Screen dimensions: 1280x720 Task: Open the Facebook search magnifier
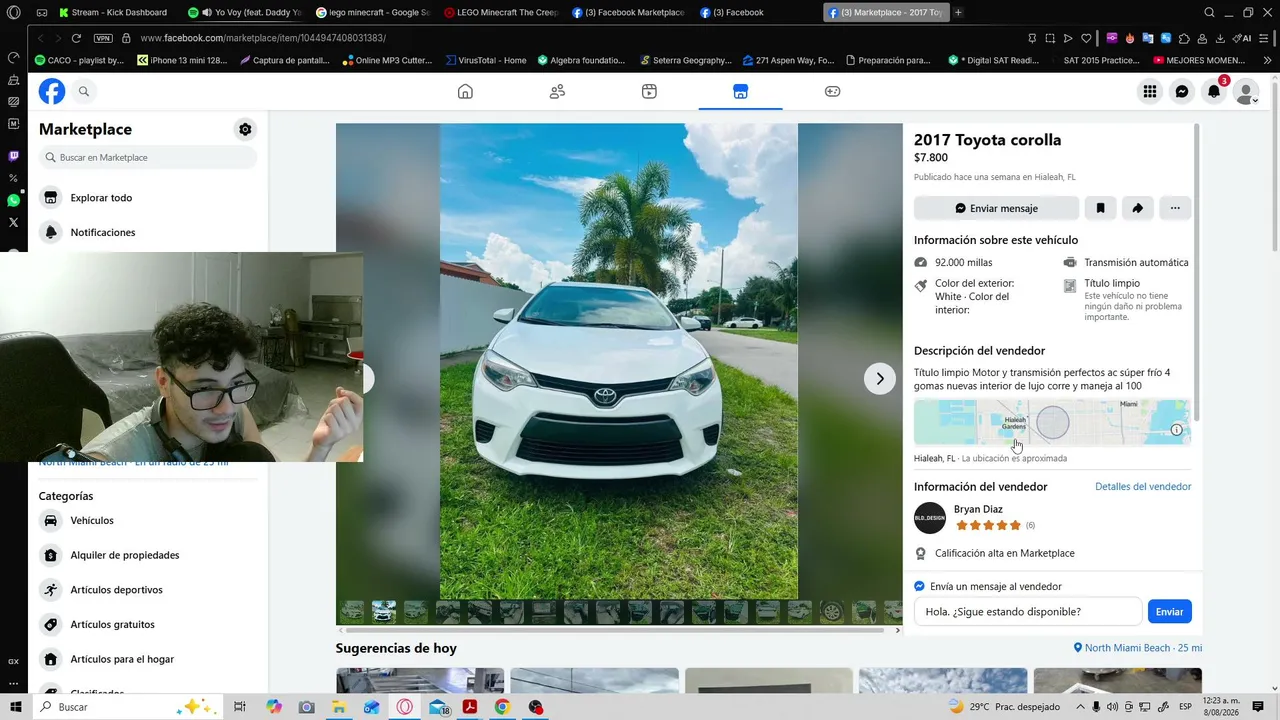point(84,92)
